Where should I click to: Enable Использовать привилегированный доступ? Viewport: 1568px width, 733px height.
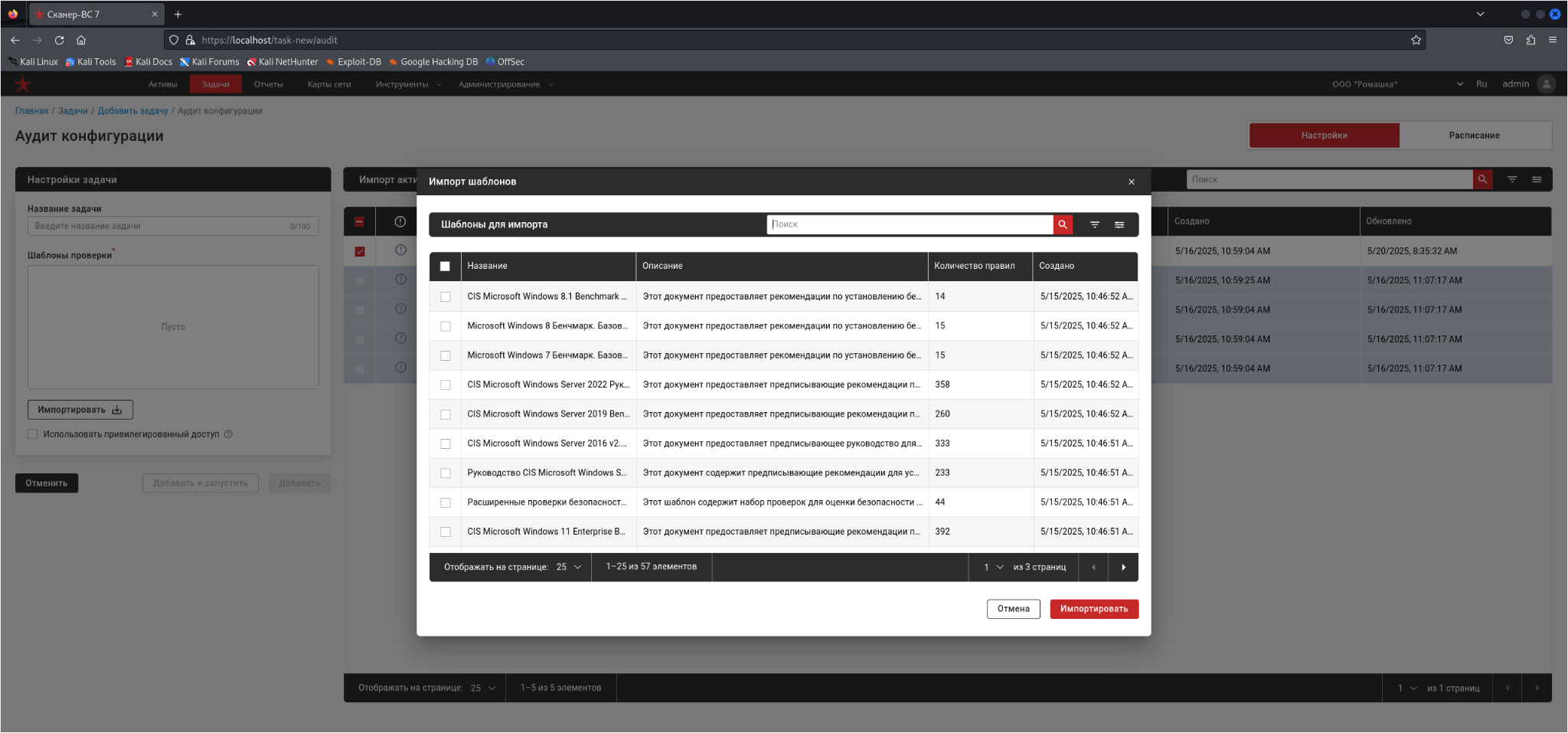pos(32,434)
